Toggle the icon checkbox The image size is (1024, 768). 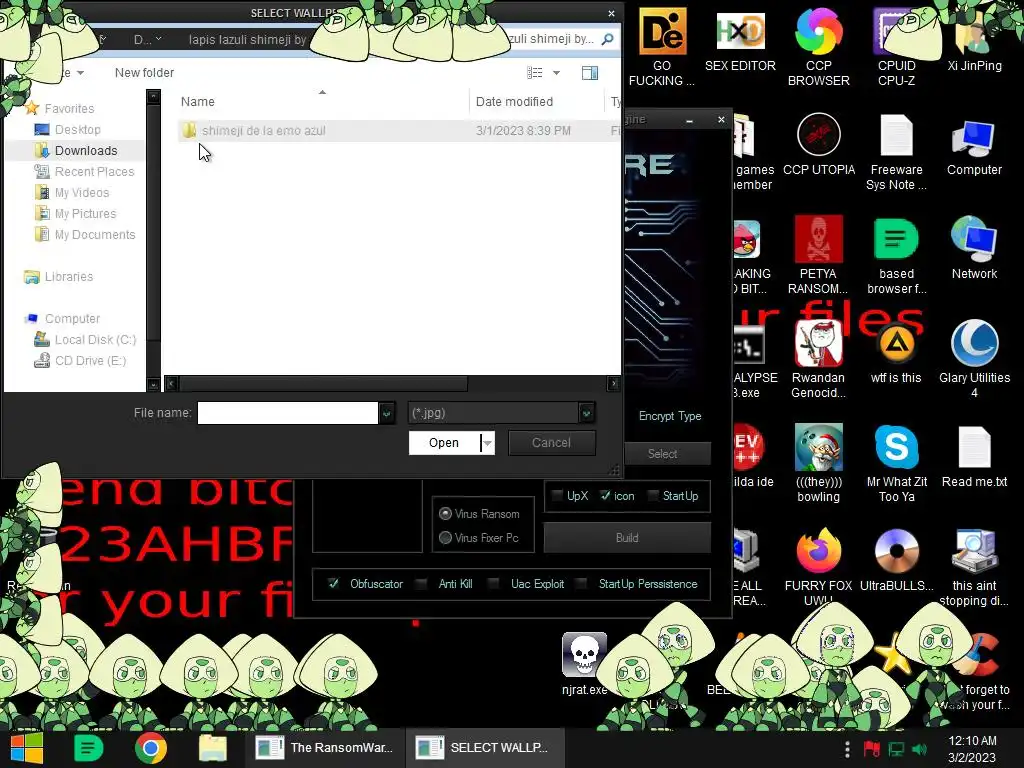coord(605,496)
